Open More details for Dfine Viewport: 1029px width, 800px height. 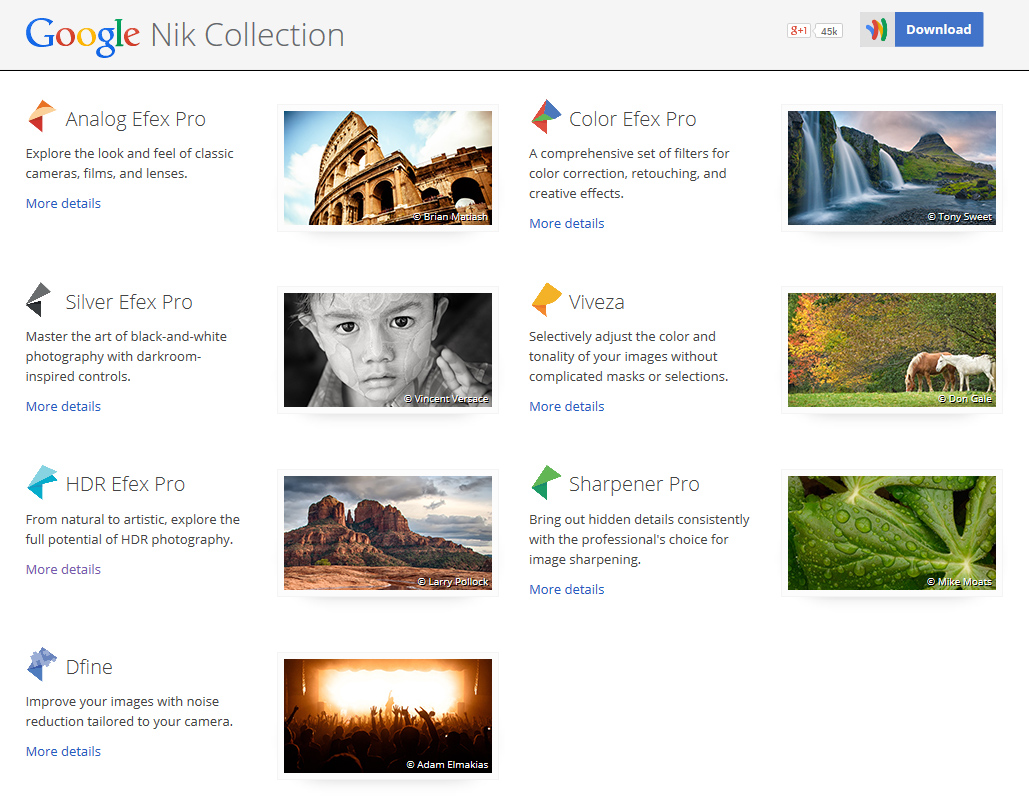tap(63, 751)
